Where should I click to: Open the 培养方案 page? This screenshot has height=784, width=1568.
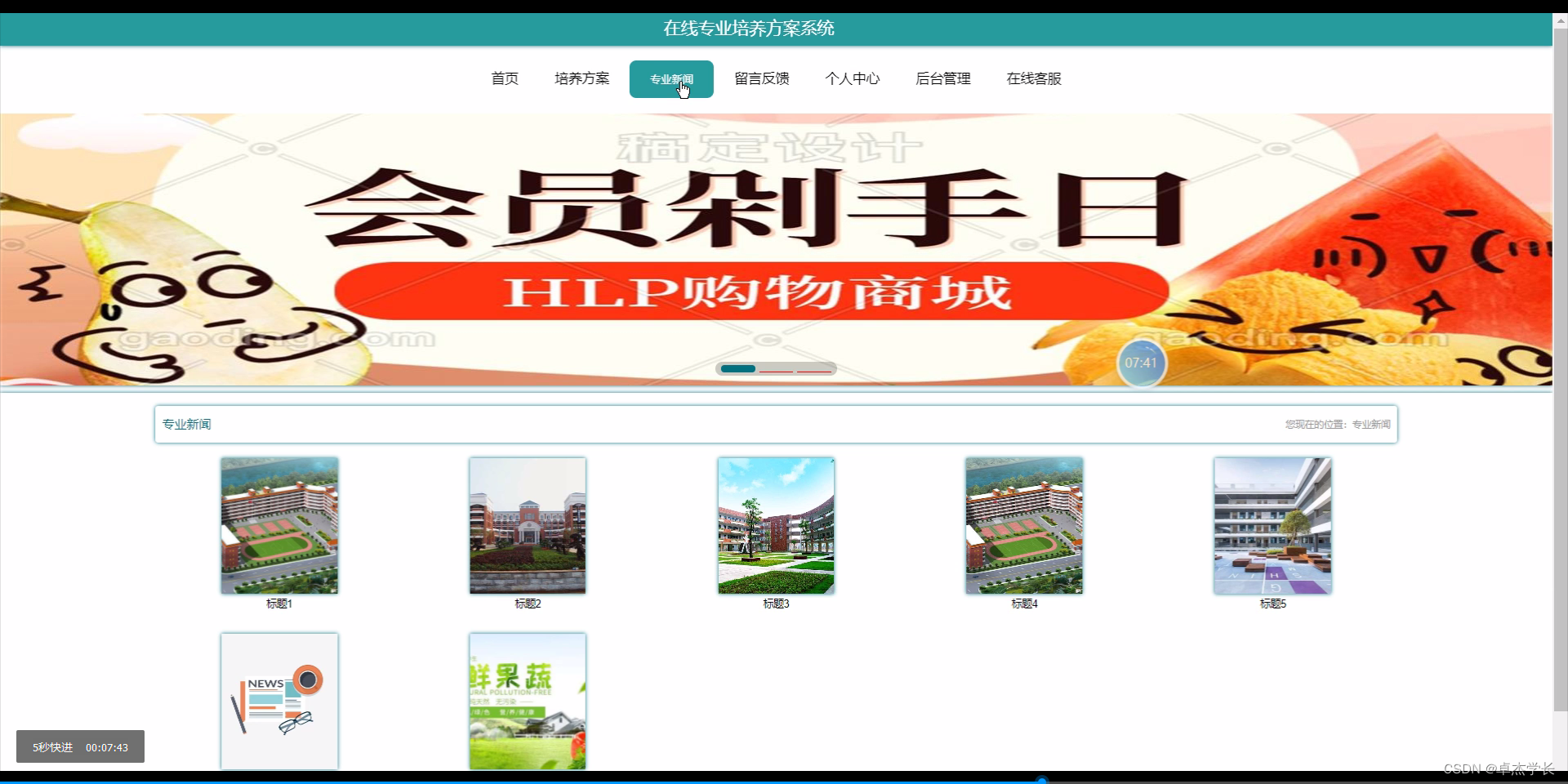(581, 78)
